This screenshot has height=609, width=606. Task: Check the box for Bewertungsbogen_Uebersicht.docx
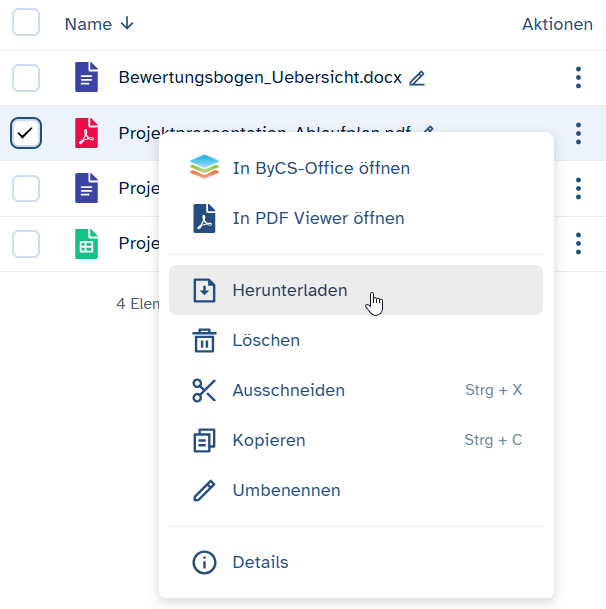click(26, 78)
